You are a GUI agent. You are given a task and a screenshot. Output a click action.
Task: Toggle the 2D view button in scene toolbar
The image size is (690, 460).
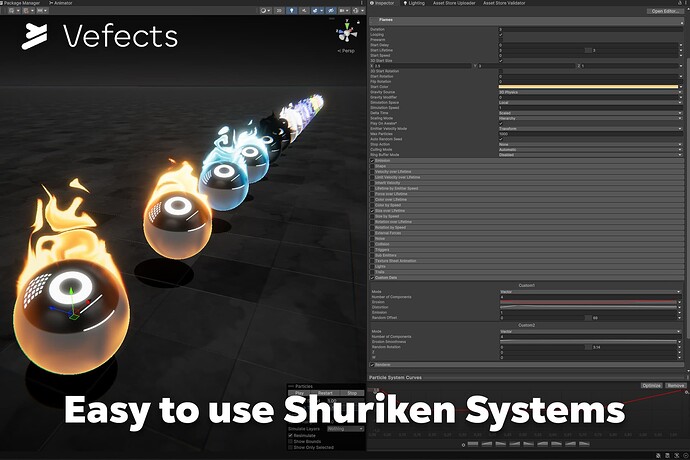coord(279,10)
